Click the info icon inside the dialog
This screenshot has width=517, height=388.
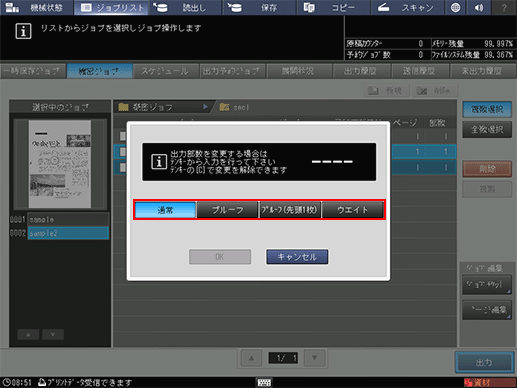point(159,162)
